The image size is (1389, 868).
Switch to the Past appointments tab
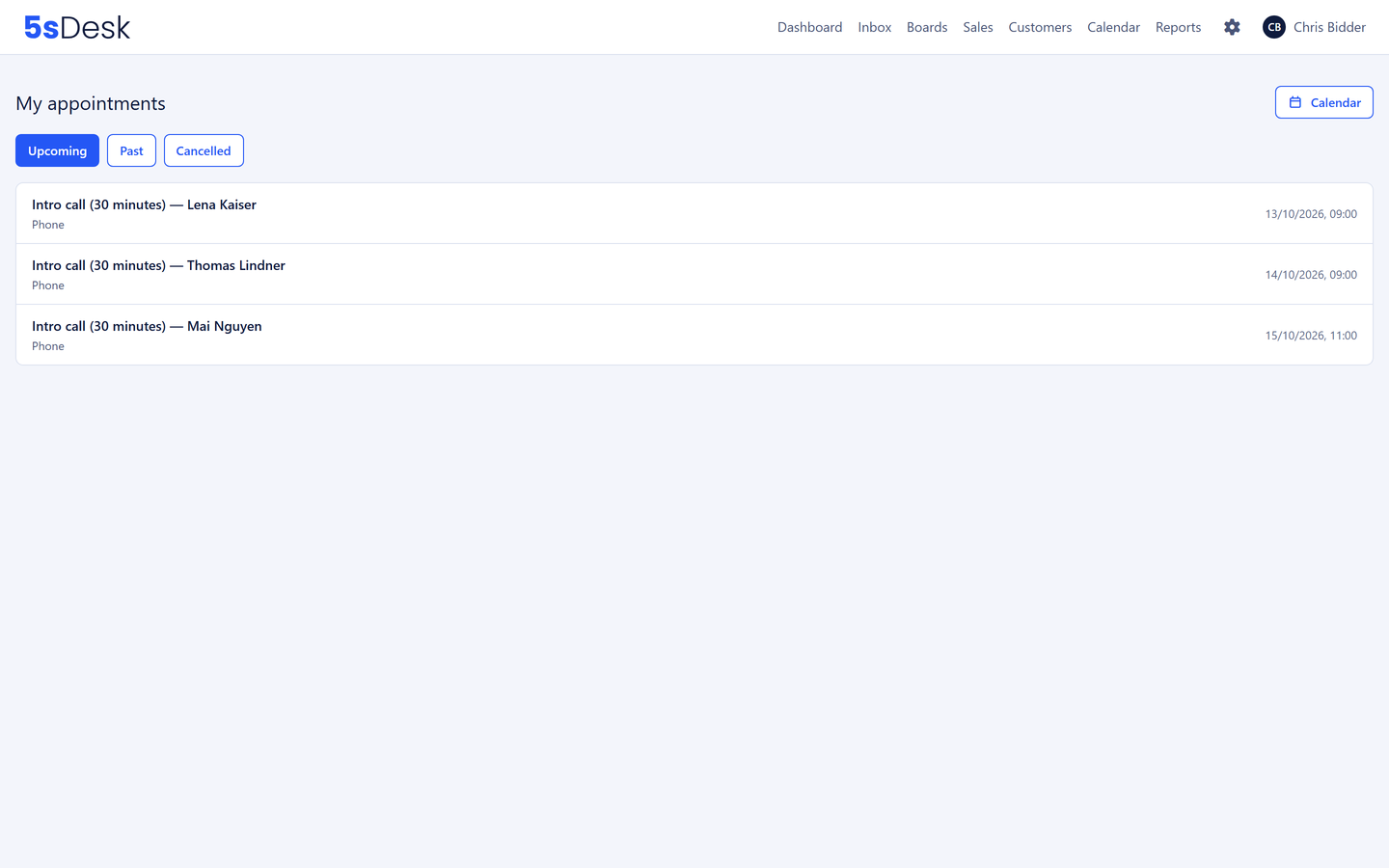pos(131,150)
